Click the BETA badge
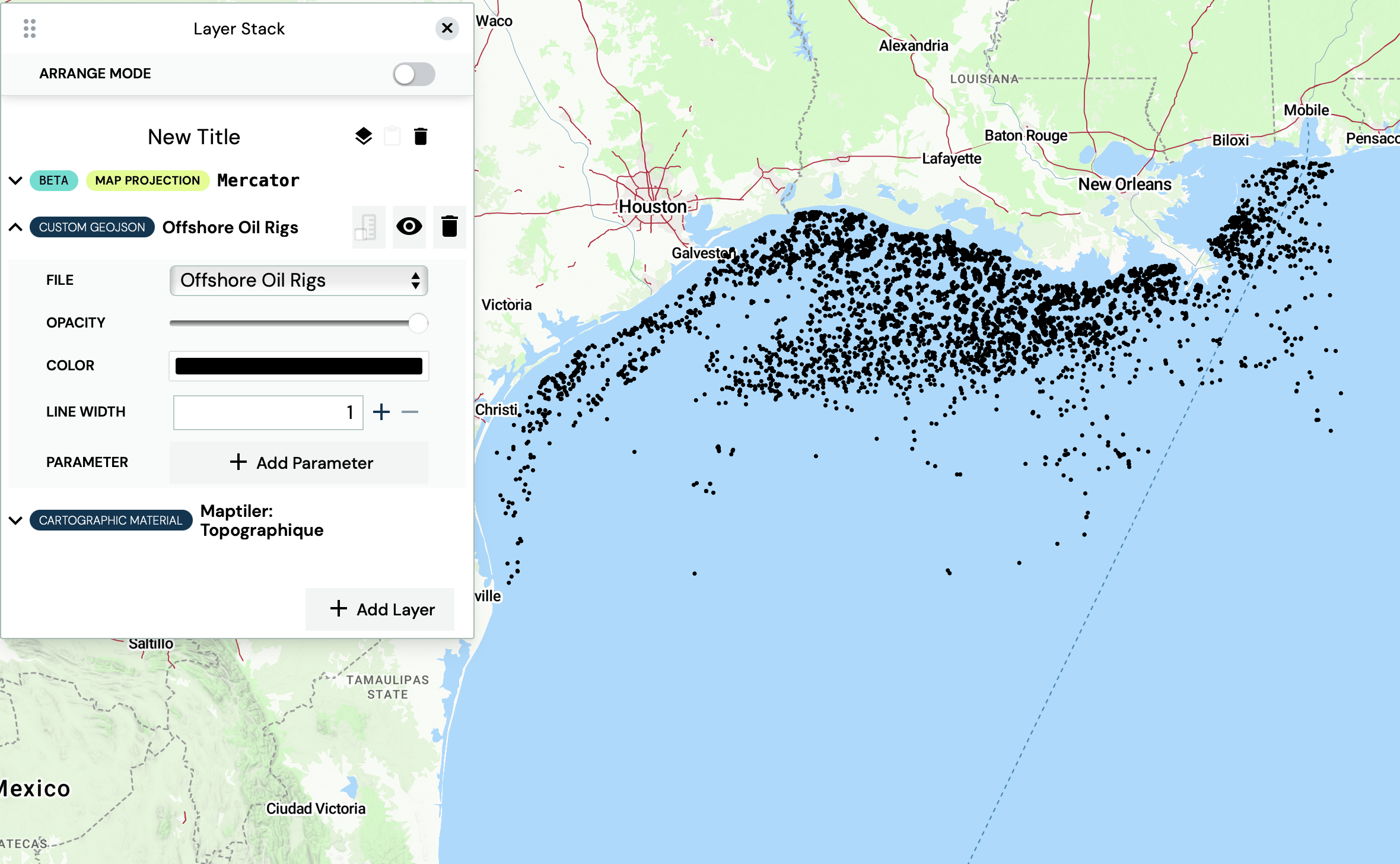 click(54, 180)
